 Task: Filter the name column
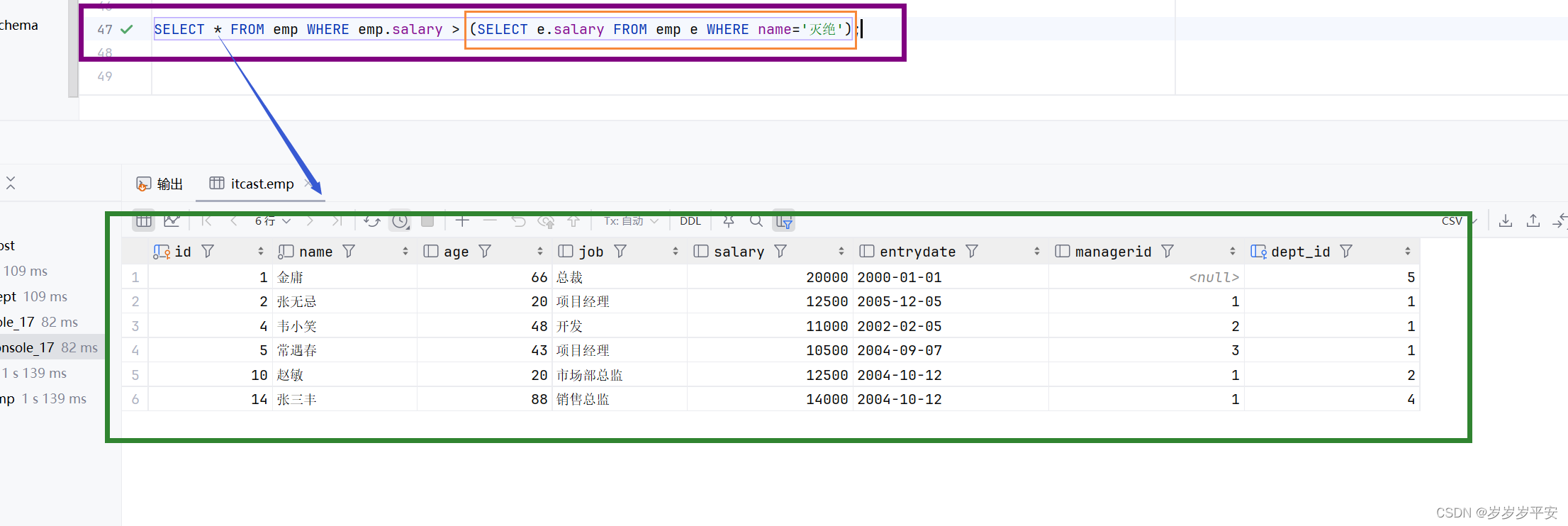click(349, 252)
